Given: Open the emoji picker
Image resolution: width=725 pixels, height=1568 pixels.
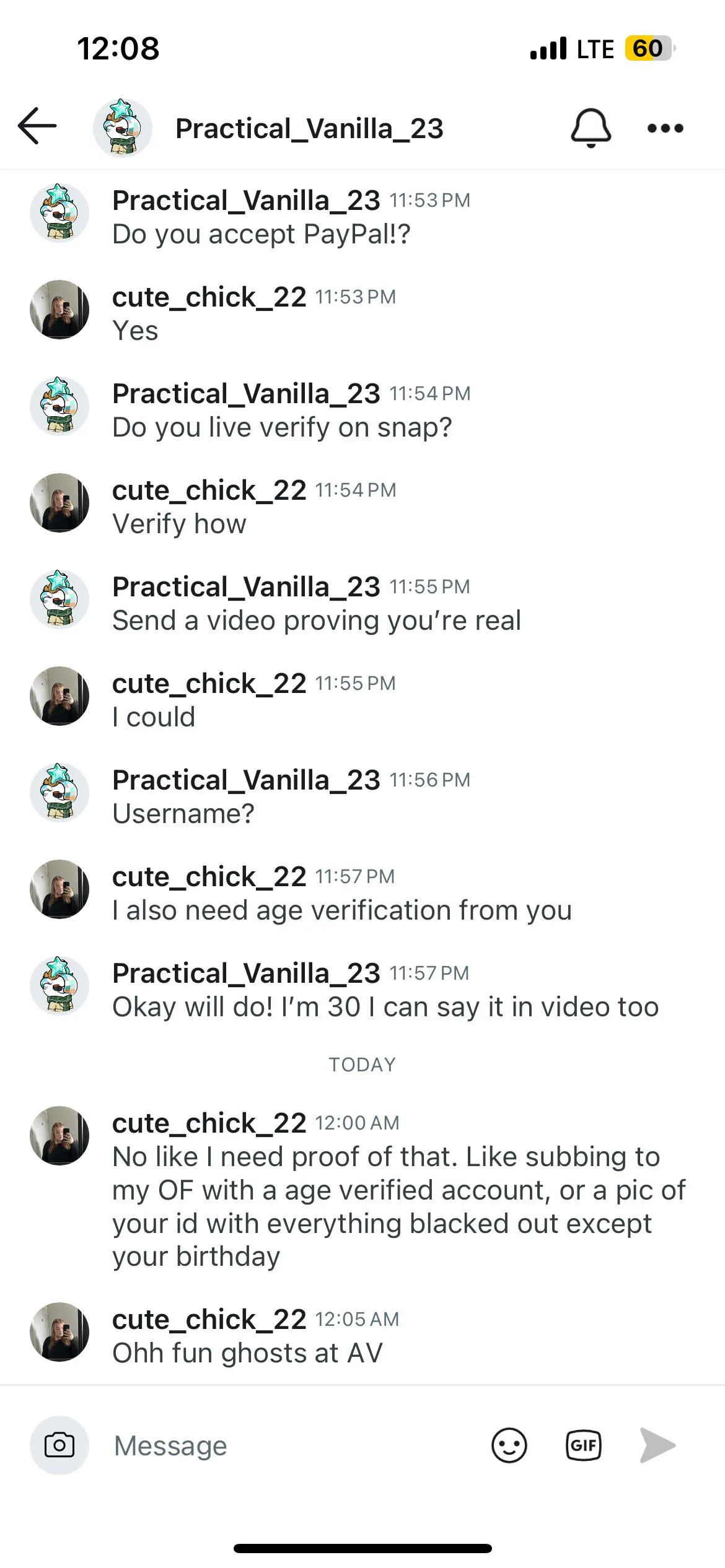Looking at the screenshot, I should pyautogui.click(x=509, y=1445).
